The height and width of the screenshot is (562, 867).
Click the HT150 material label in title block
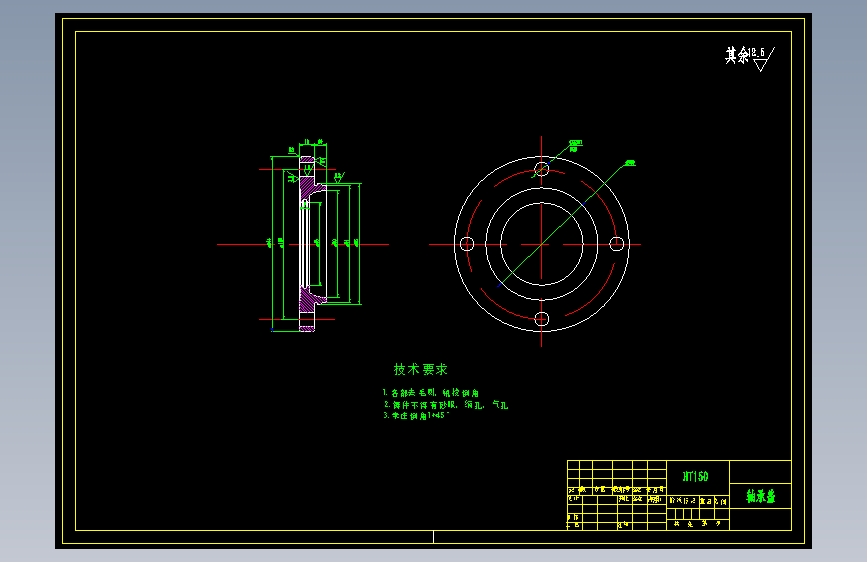(x=696, y=476)
